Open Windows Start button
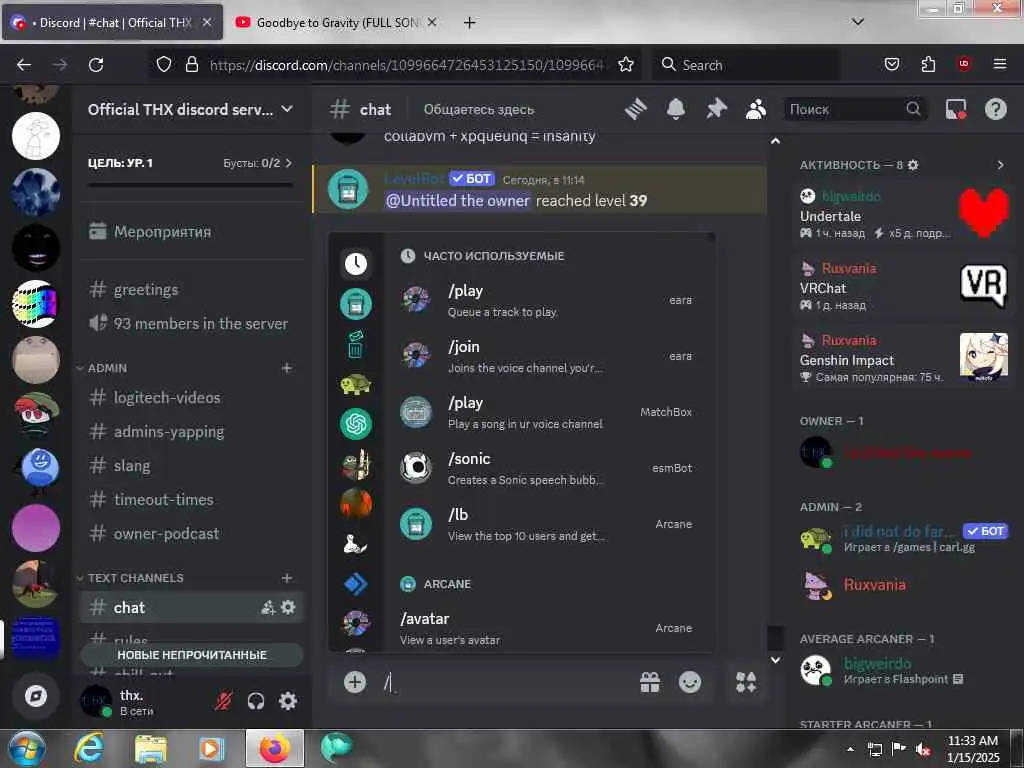This screenshot has height=768, width=1024. tap(26, 748)
